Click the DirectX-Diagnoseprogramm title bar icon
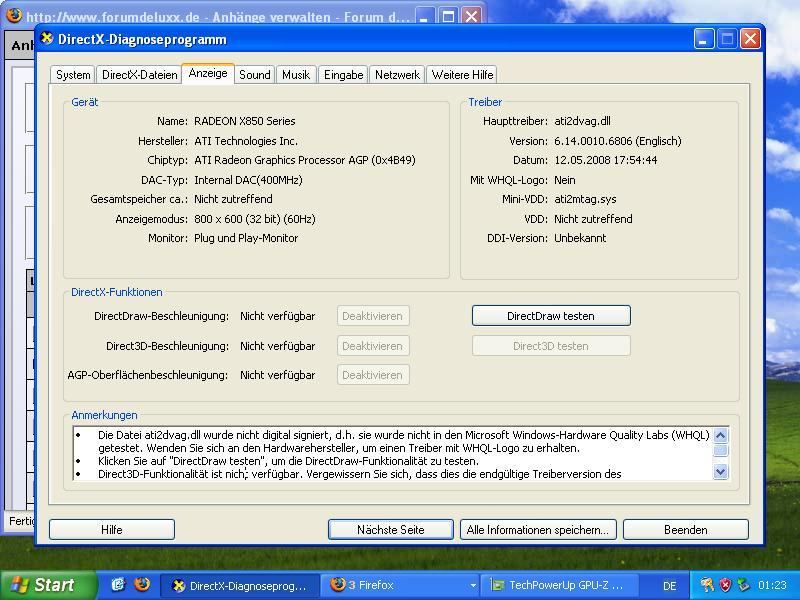 click(x=47, y=38)
